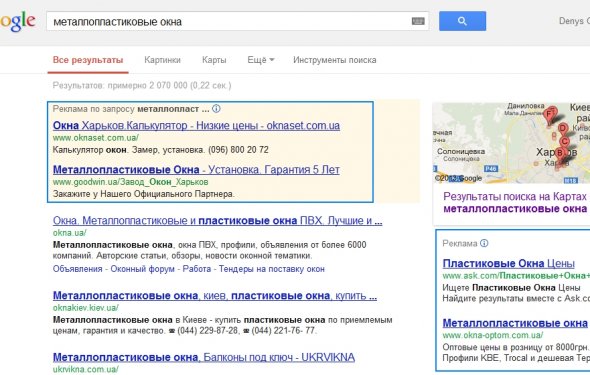Image resolution: width=590 pixels, height=375 pixels.
Task: Click 'Результатов: примерно 2 070 000' count text
Action: point(142,85)
